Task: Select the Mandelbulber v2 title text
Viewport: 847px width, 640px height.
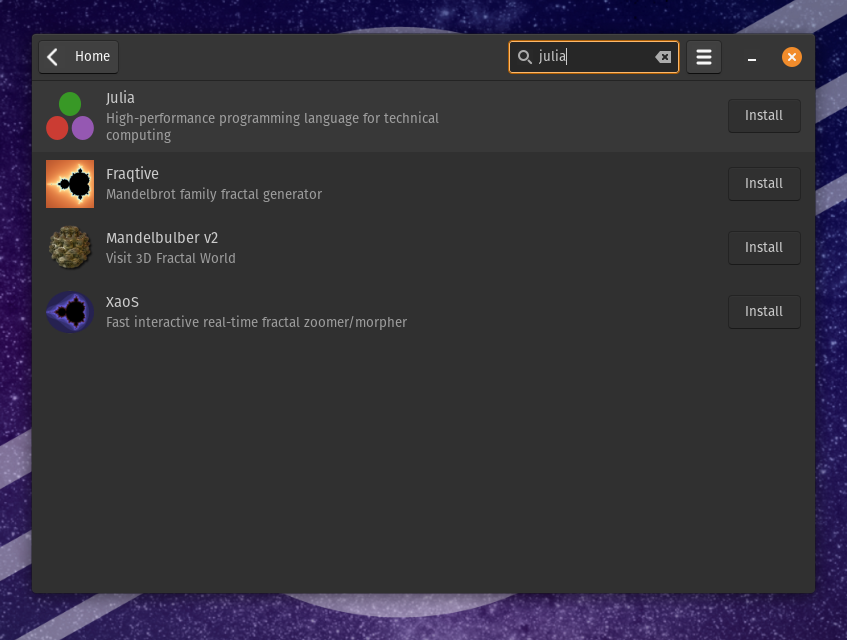Action: [x=162, y=238]
